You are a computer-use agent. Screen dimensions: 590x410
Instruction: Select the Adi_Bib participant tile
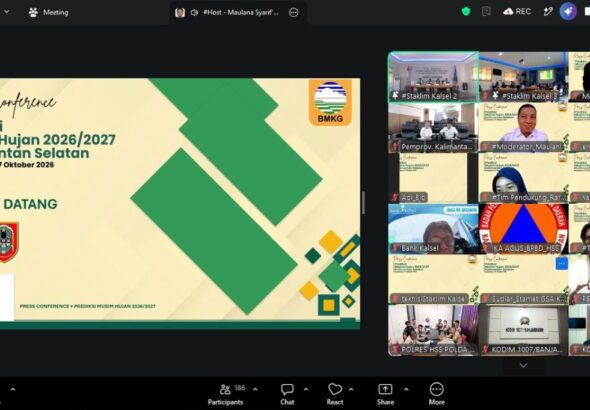point(433,179)
